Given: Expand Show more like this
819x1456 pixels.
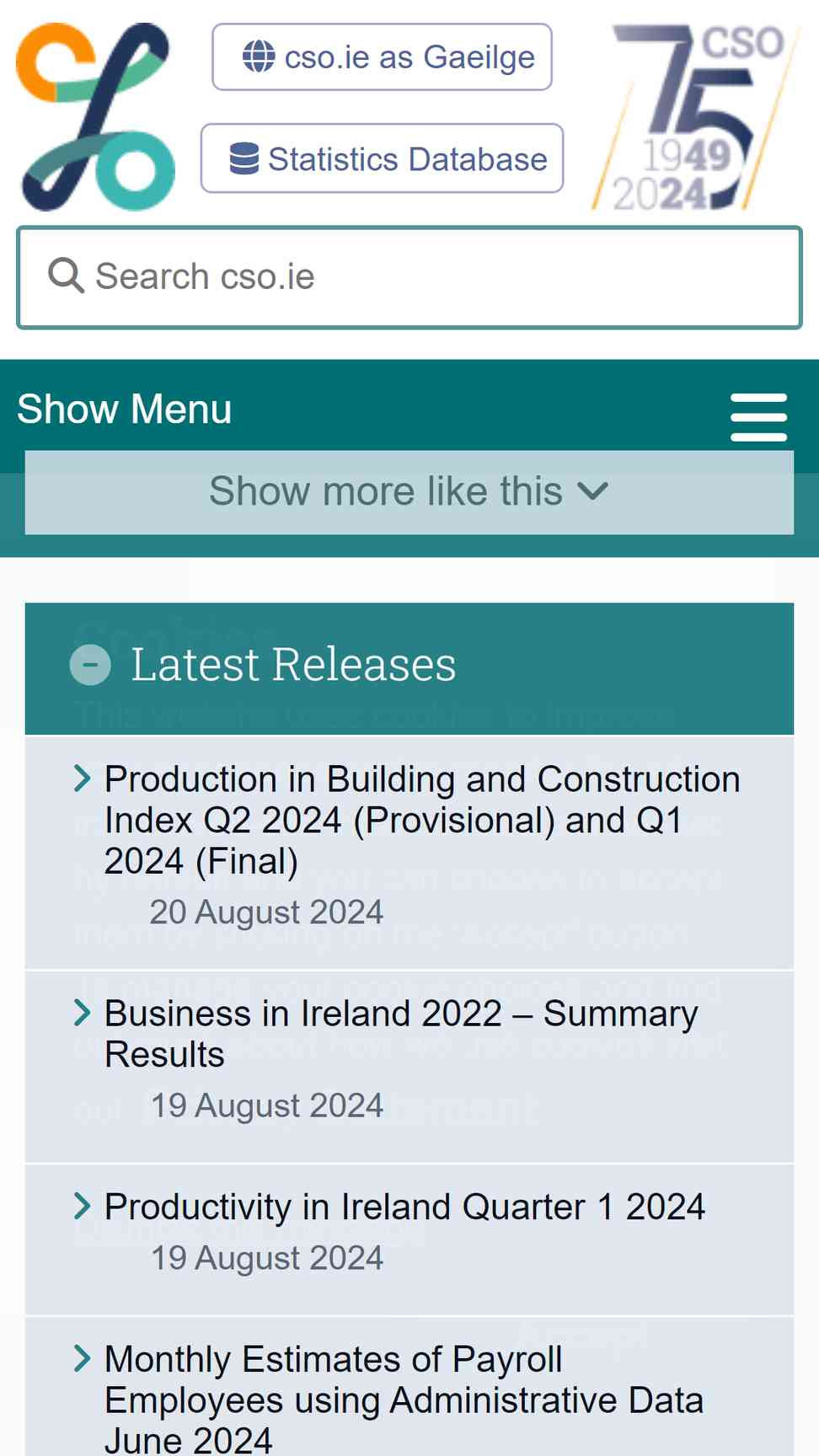Looking at the screenshot, I should pyautogui.click(x=386, y=491).
